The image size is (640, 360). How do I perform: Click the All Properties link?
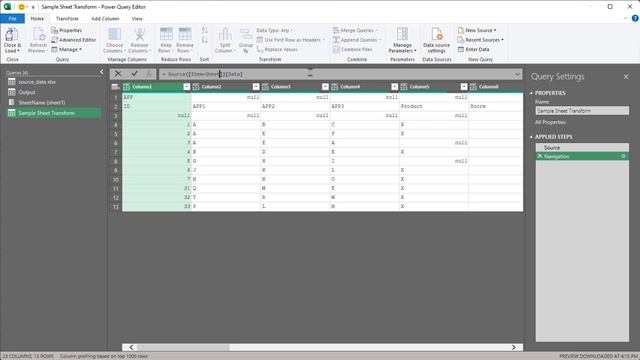(x=551, y=122)
